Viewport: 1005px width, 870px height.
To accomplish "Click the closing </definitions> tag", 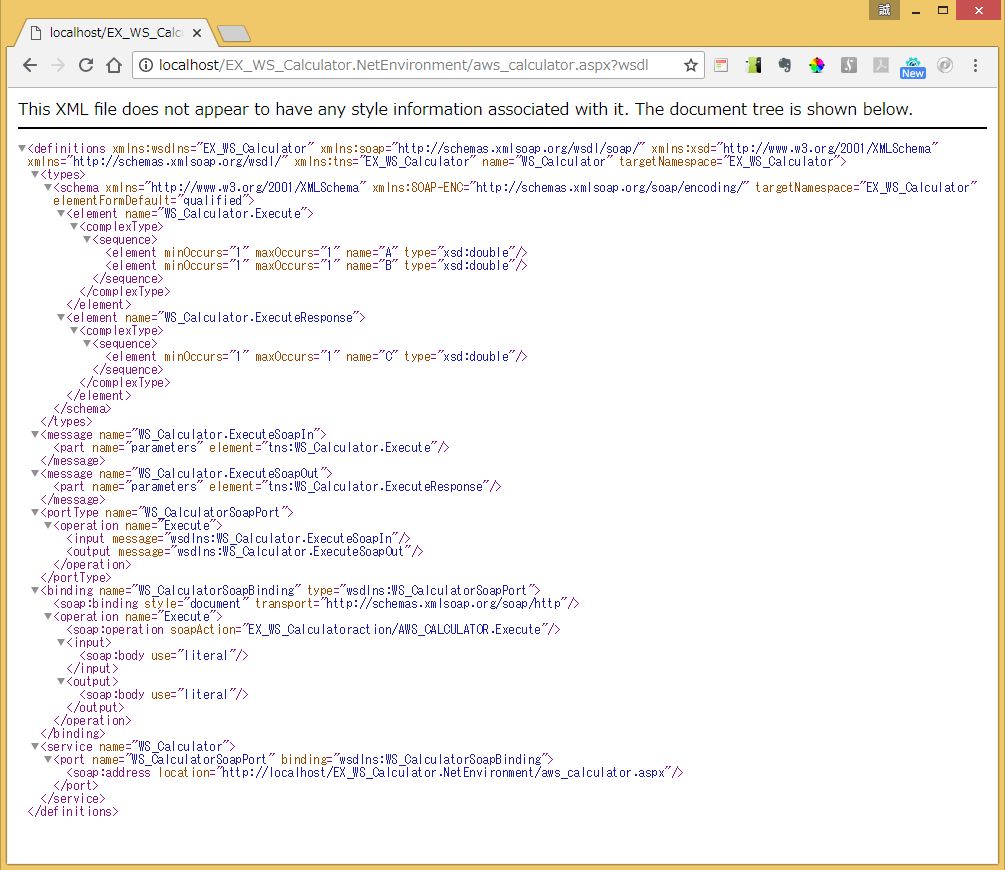I will (73, 812).
